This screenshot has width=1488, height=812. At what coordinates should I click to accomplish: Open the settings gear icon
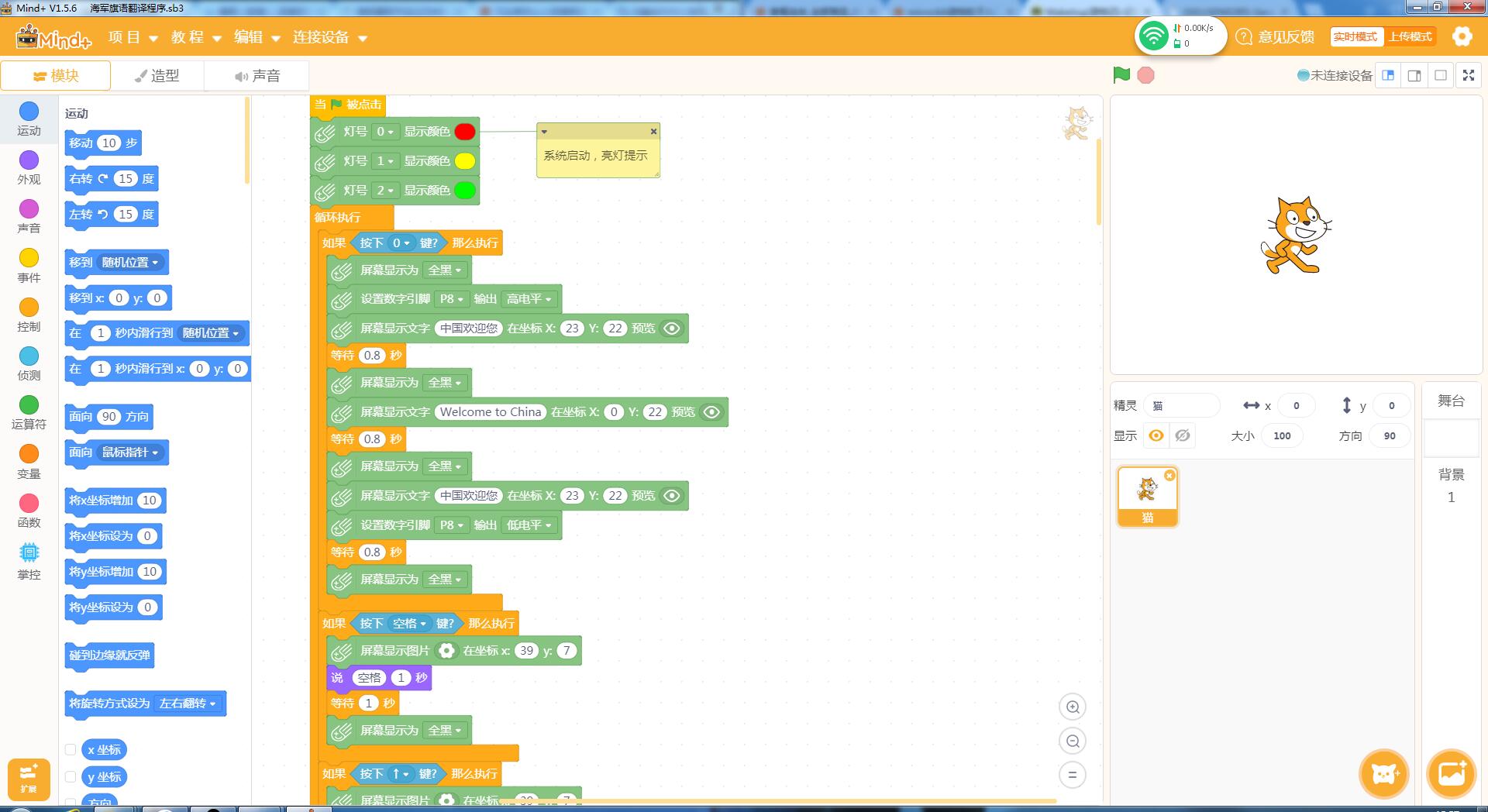coord(1462,36)
